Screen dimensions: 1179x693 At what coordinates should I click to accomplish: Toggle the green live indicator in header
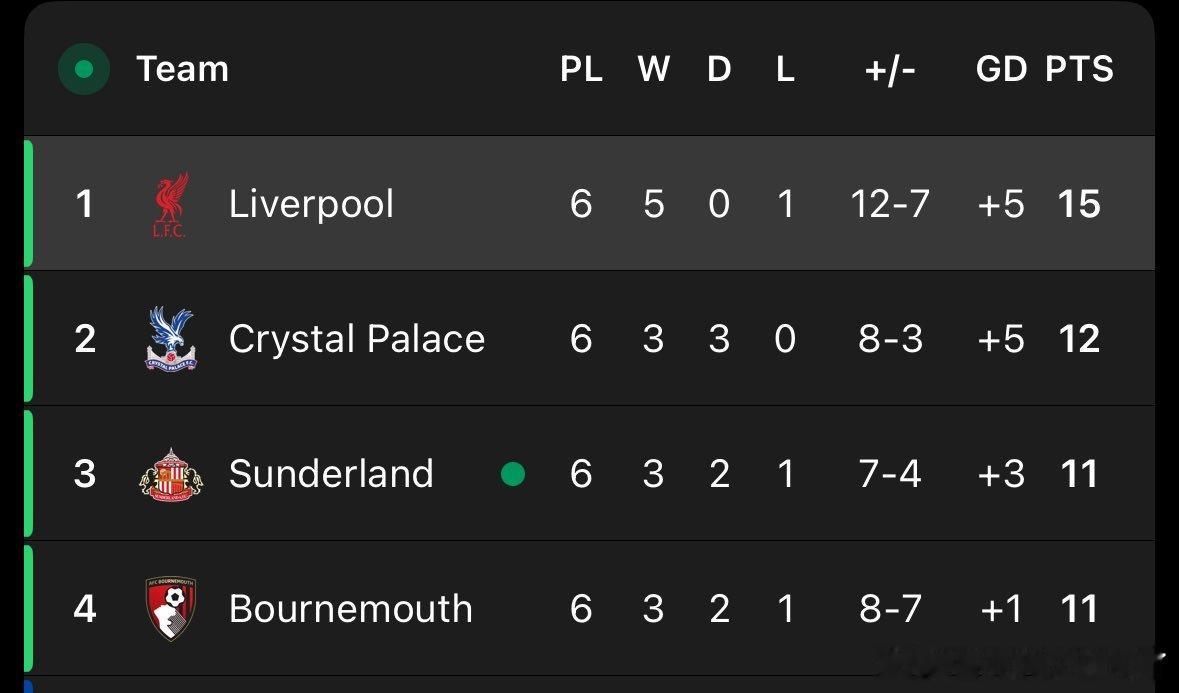(84, 69)
